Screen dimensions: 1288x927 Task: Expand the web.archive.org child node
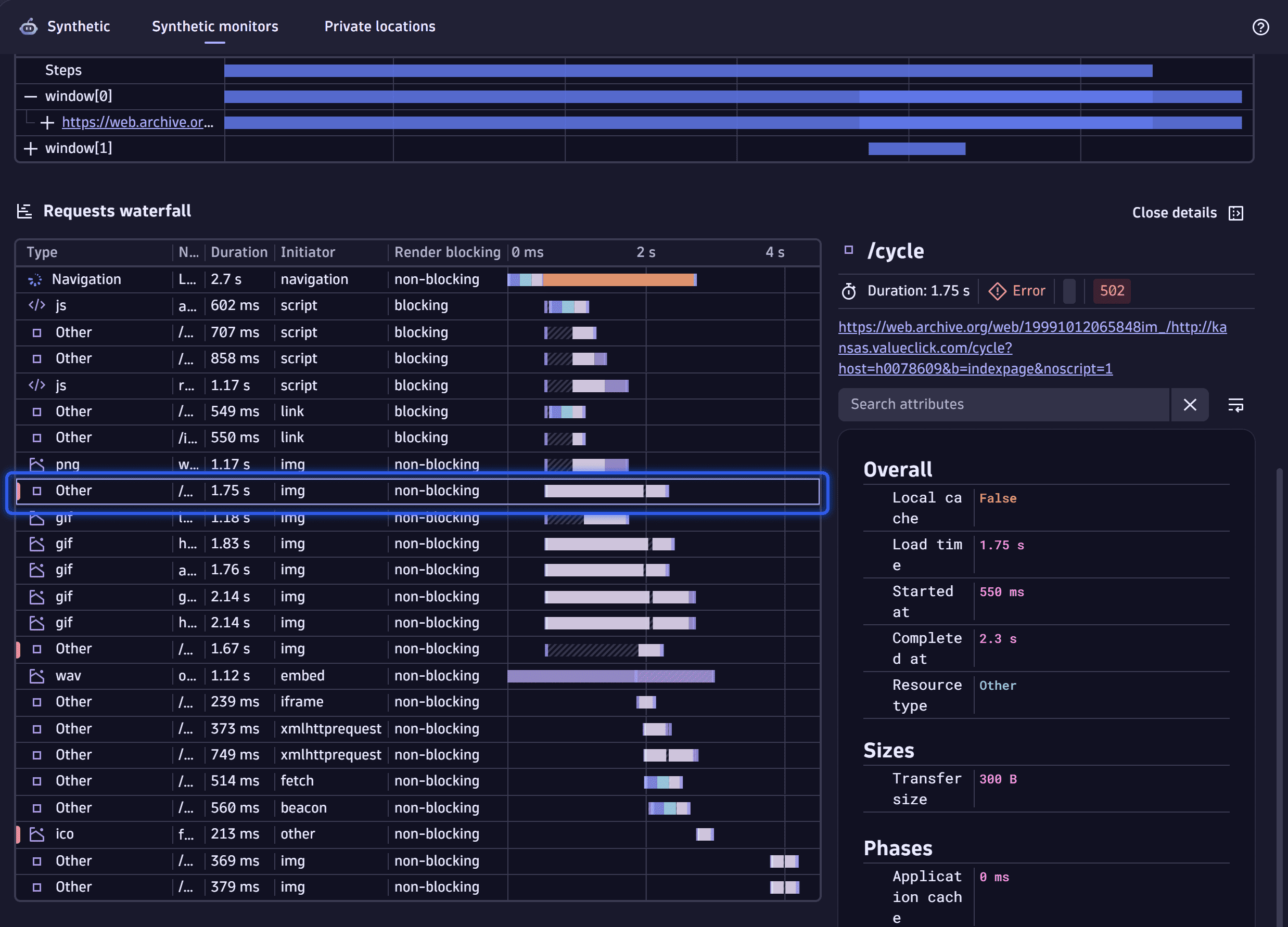click(x=48, y=123)
